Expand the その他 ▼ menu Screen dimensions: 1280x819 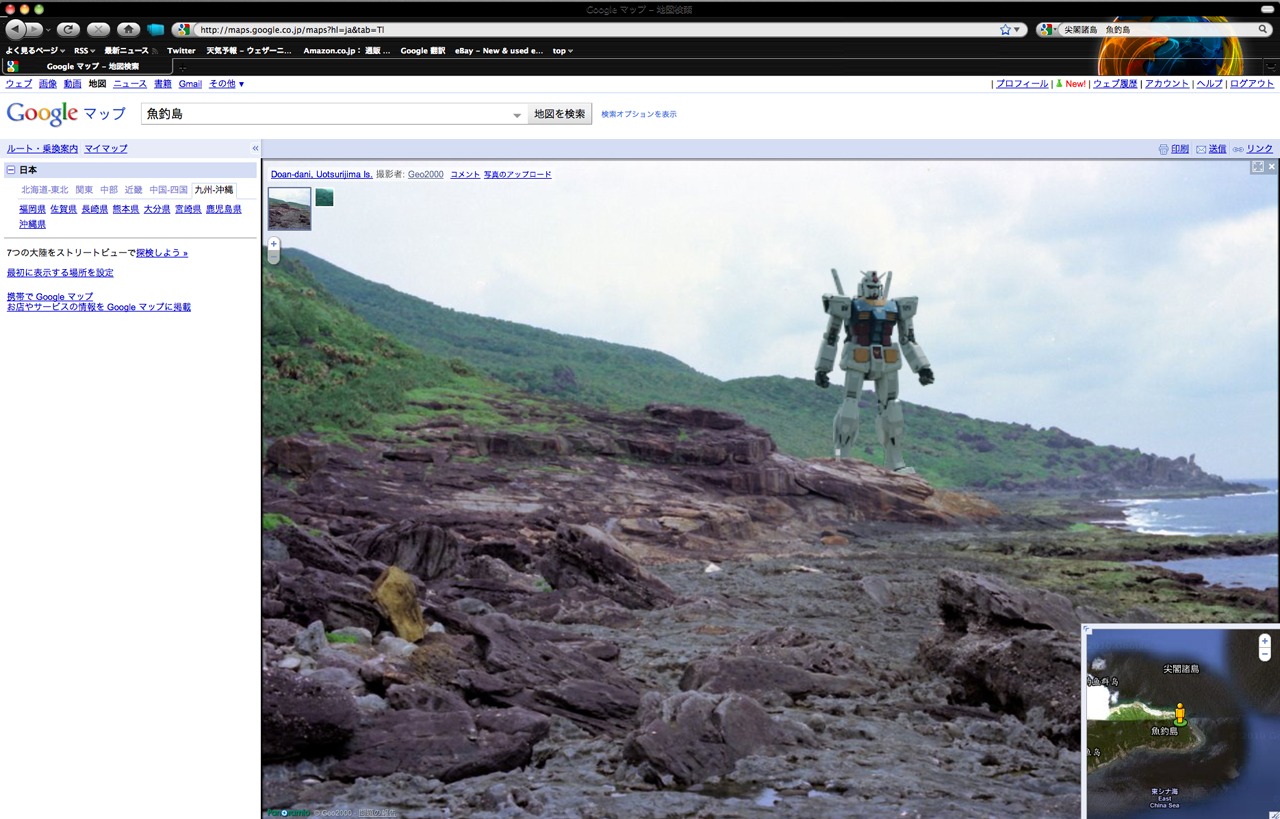(227, 84)
